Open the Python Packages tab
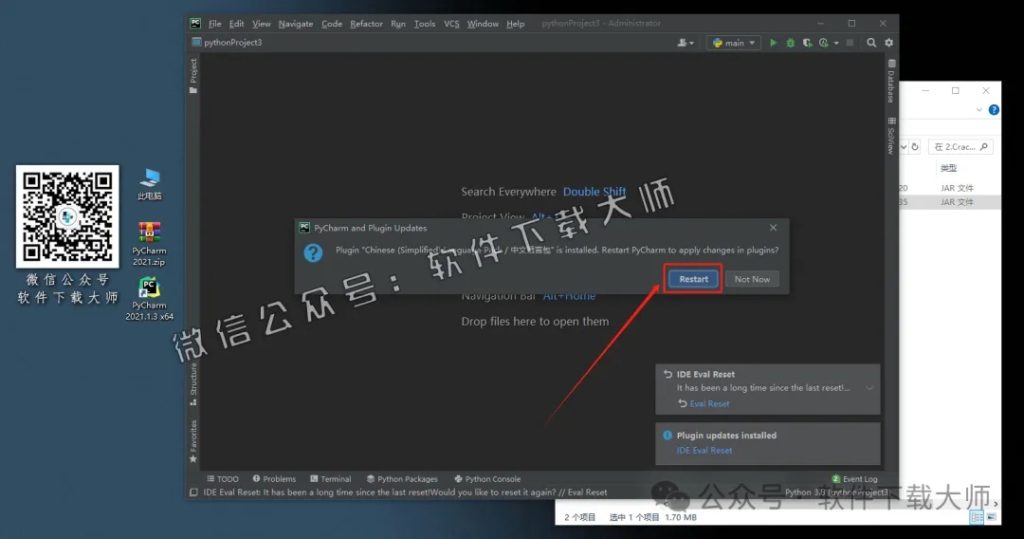Image resolution: width=1024 pixels, height=539 pixels. (402, 479)
